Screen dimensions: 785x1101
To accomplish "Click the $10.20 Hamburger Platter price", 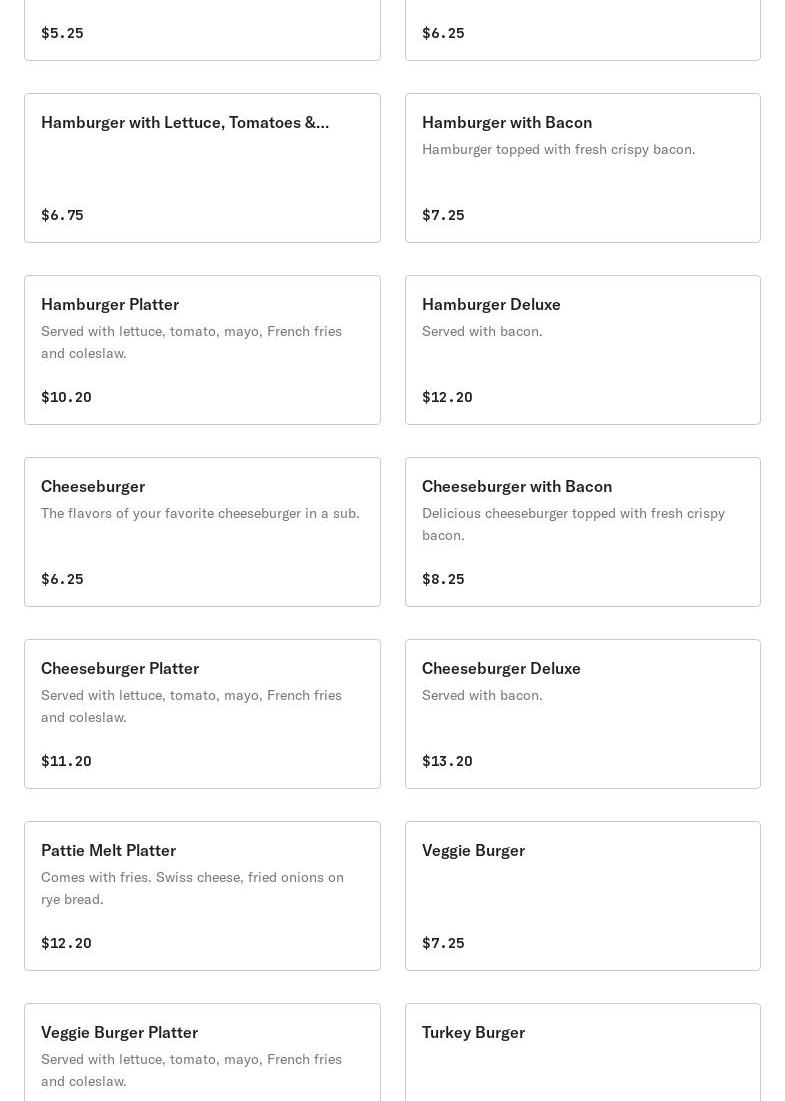I will point(66,397).
